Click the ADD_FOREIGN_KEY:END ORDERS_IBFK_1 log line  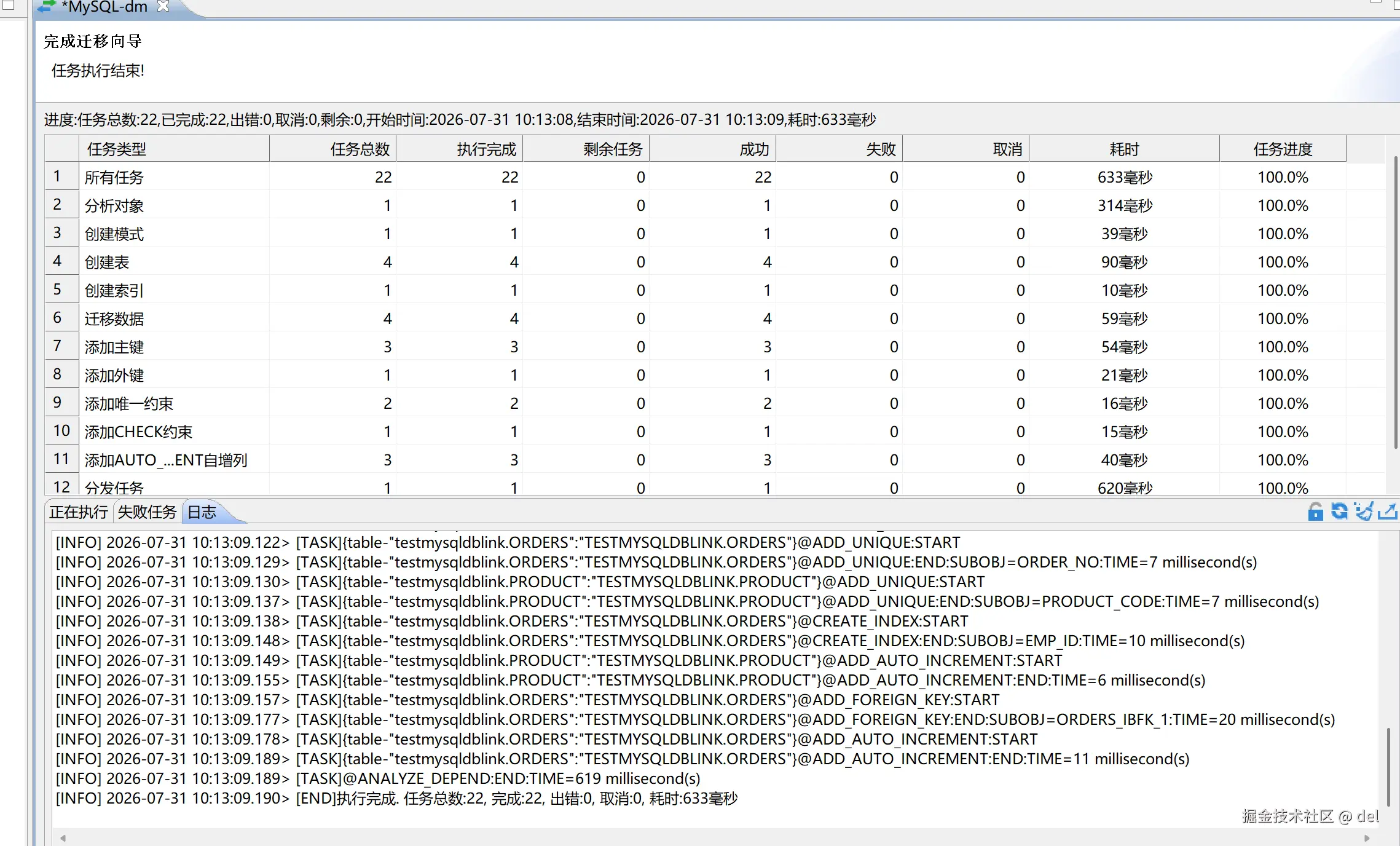[695, 719]
